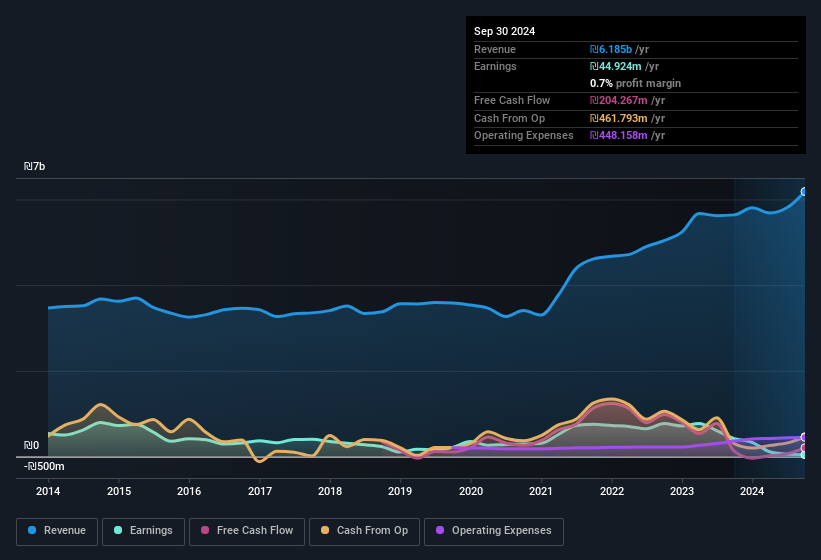Select the 2014 year label on x-axis

(48, 491)
